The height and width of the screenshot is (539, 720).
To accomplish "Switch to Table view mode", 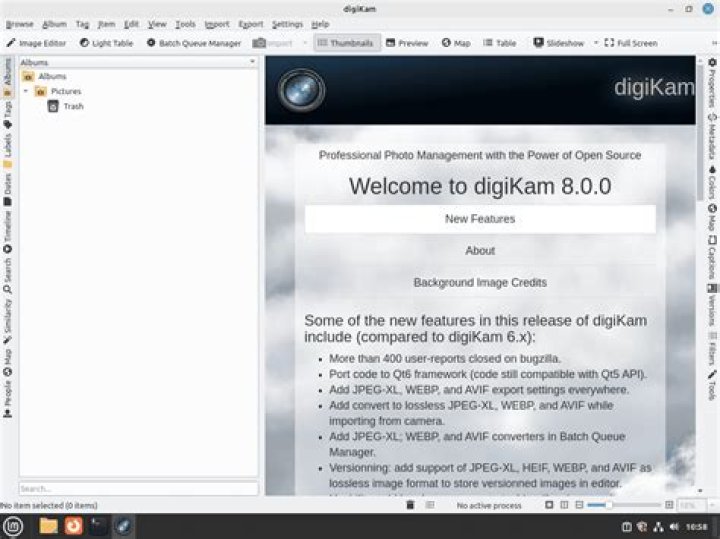I will pos(500,43).
